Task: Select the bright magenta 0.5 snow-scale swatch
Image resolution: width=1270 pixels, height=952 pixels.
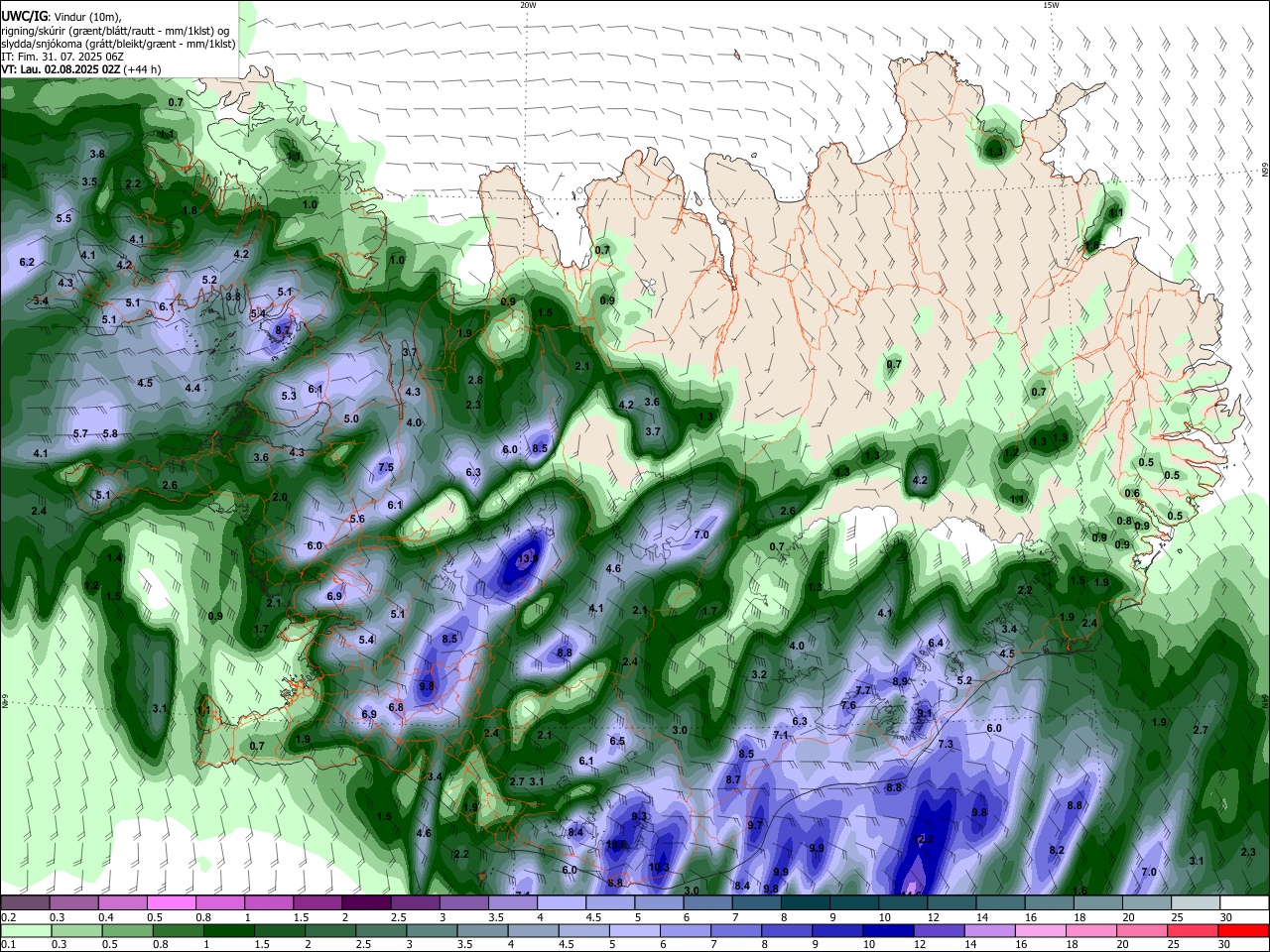Action: pyautogui.click(x=171, y=903)
